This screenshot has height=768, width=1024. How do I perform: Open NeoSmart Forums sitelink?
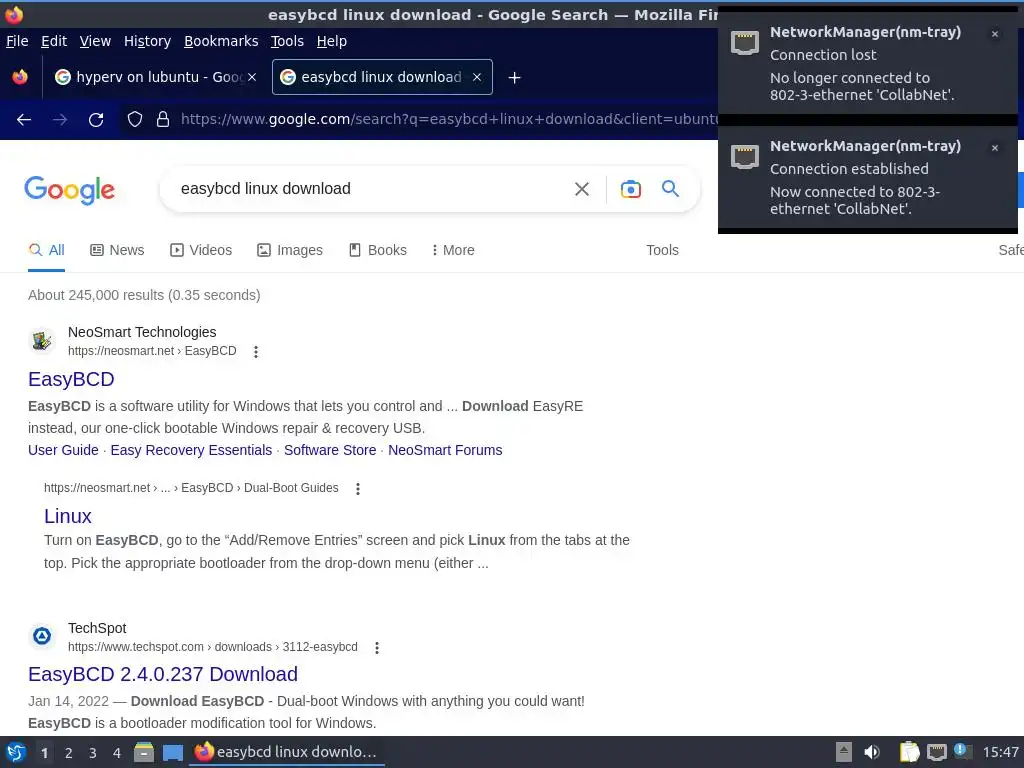click(445, 451)
